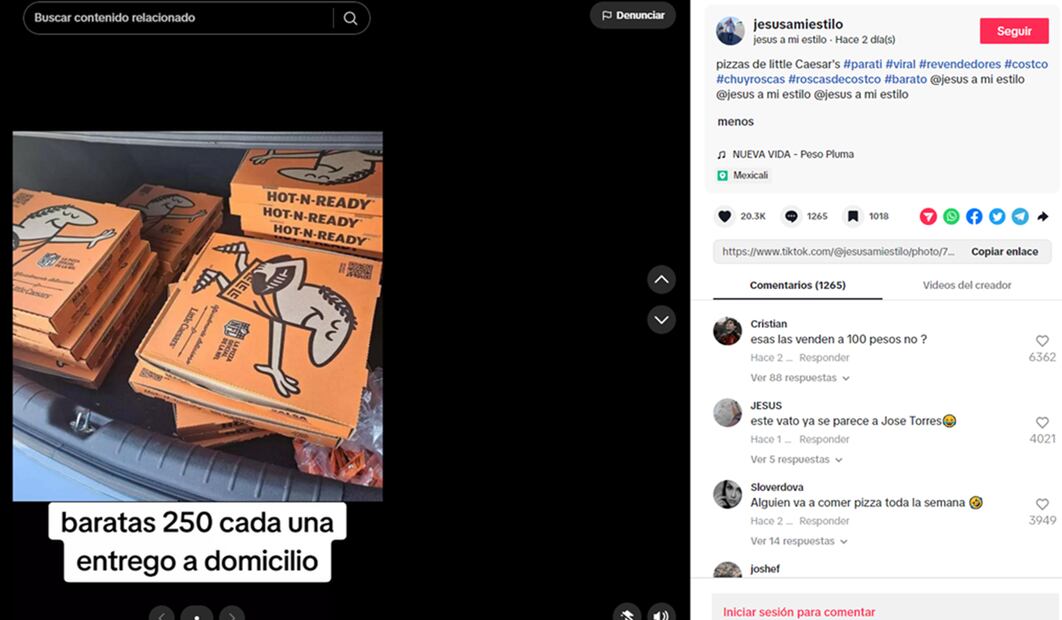Expand Ver 14 respuestas replies
The height and width of the screenshot is (620, 1062).
pyautogui.click(x=799, y=541)
